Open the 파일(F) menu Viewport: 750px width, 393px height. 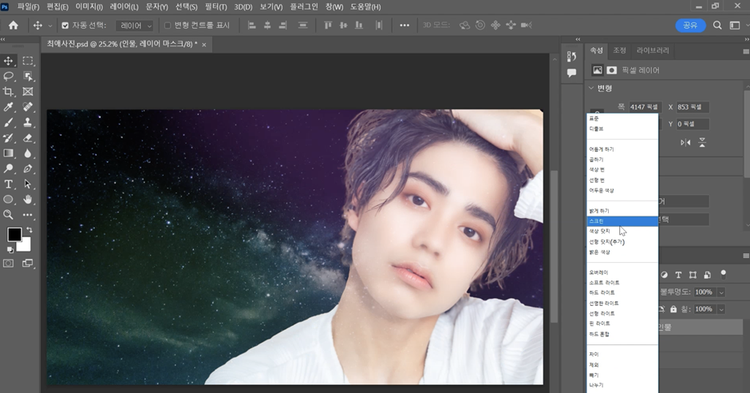(x=28, y=7)
